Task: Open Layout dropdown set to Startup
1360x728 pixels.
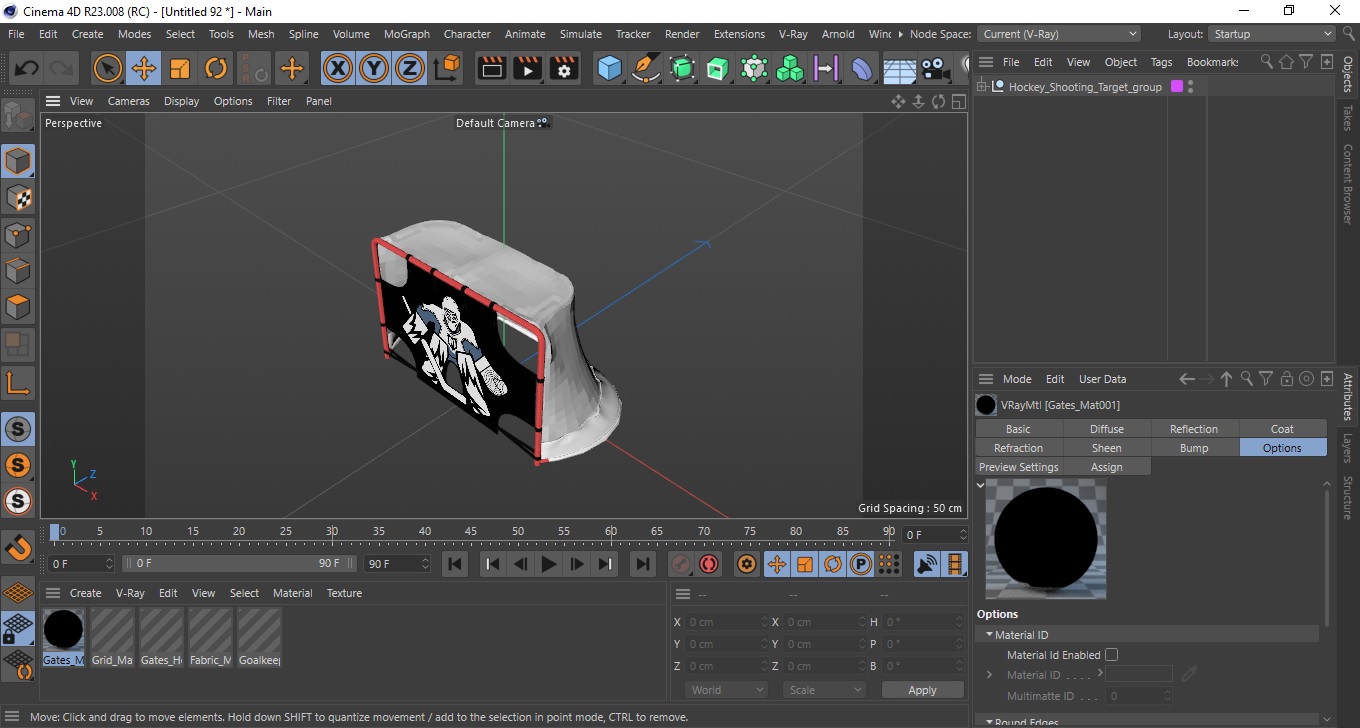Action: pyautogui.click(x=1272, y=34)
